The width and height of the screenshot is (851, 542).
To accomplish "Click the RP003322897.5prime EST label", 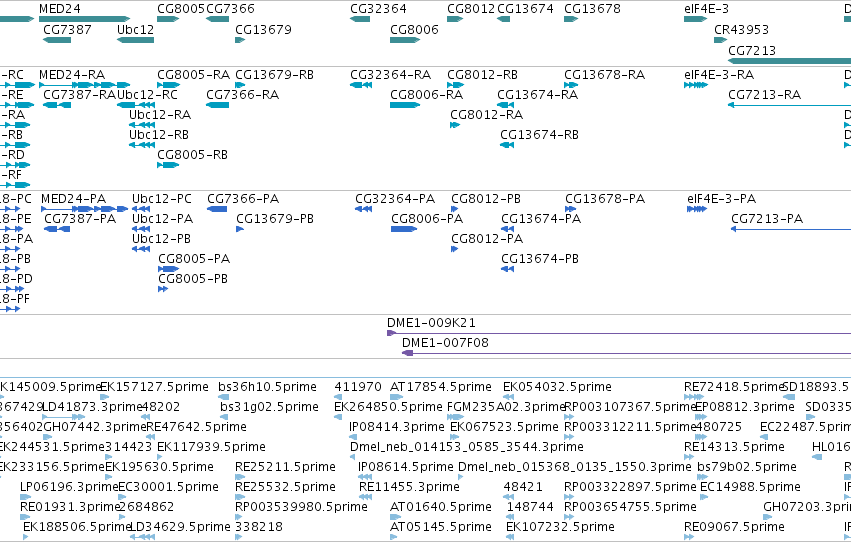I will click(630, 487).
